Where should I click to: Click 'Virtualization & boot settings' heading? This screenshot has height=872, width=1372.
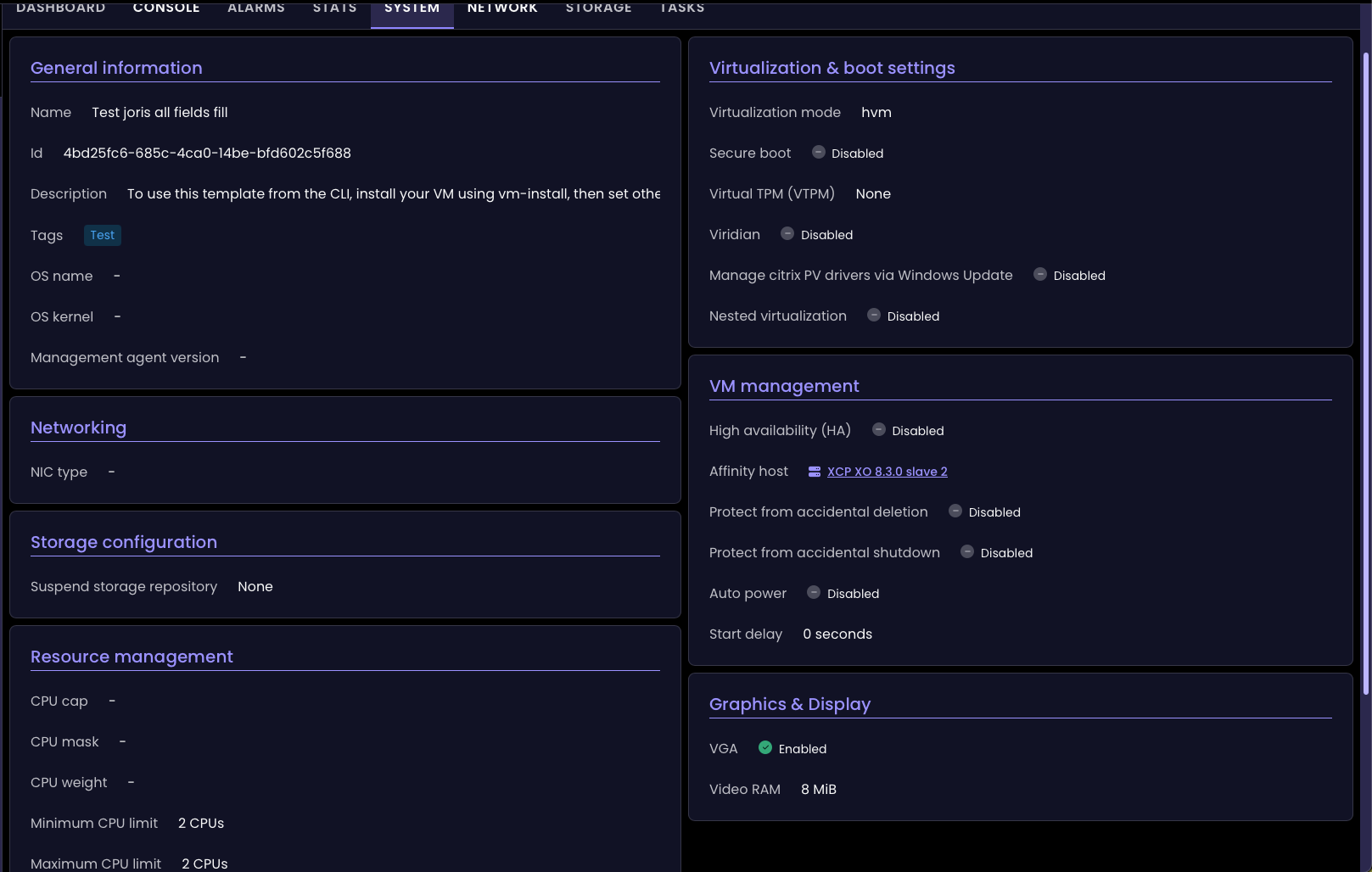pos(832,68)
